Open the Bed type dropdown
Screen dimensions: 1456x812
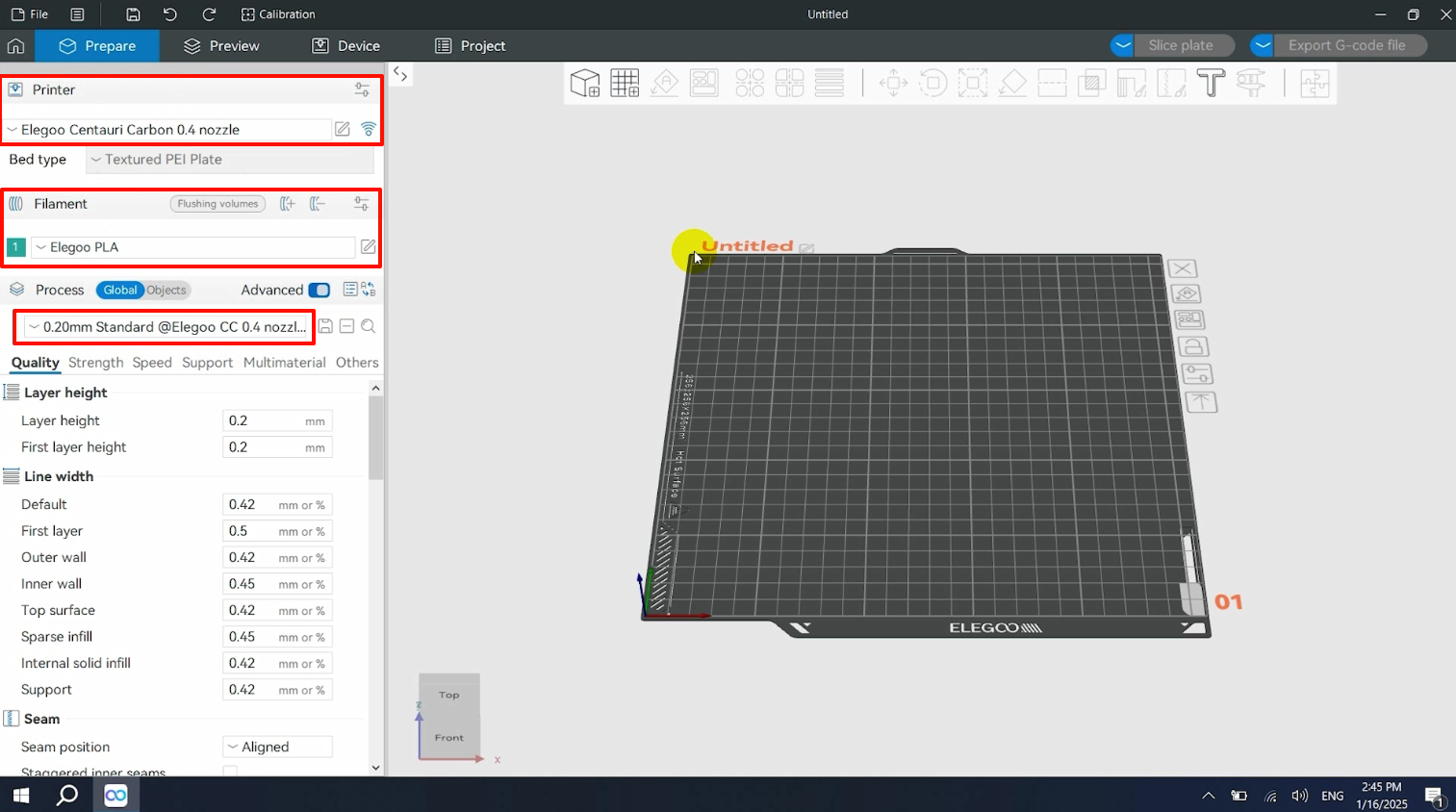229,159
